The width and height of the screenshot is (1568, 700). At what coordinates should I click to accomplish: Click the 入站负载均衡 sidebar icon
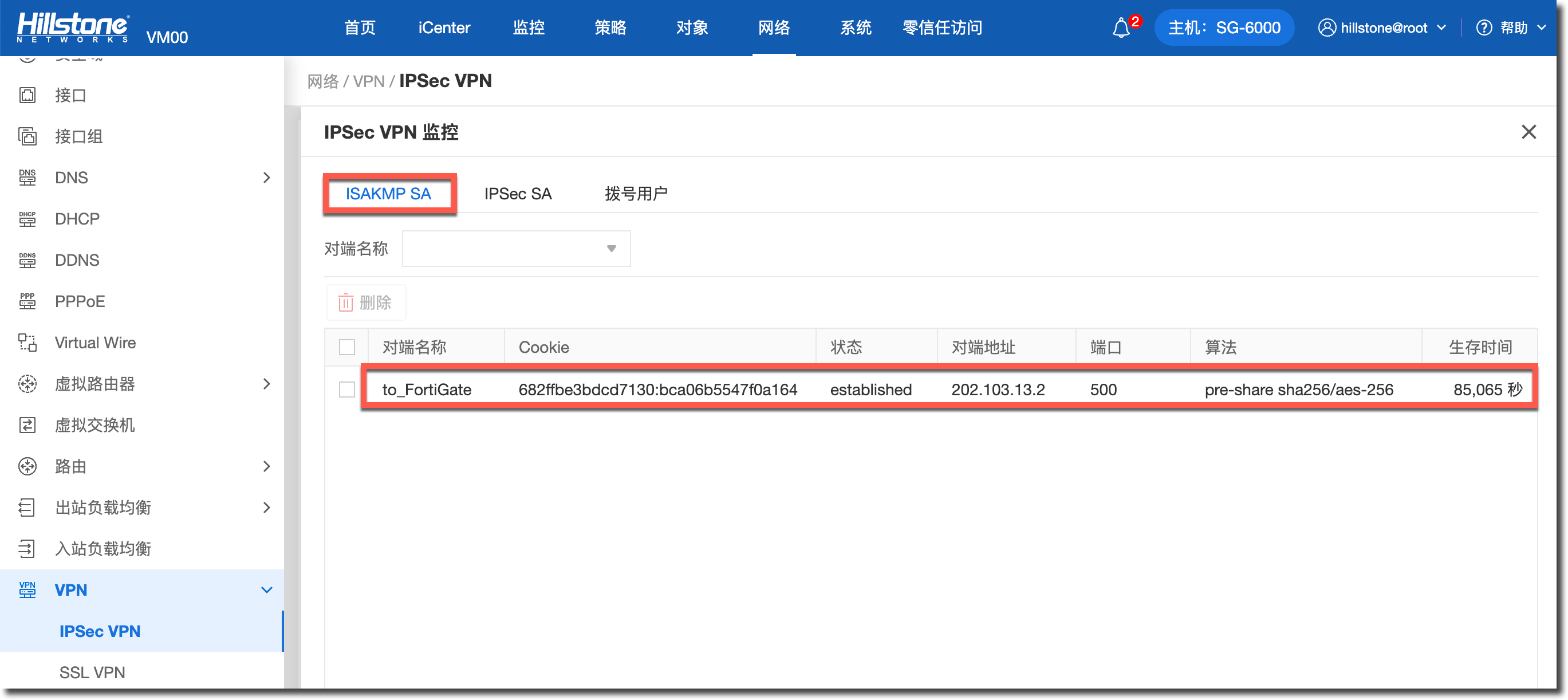tap(27, 548)
